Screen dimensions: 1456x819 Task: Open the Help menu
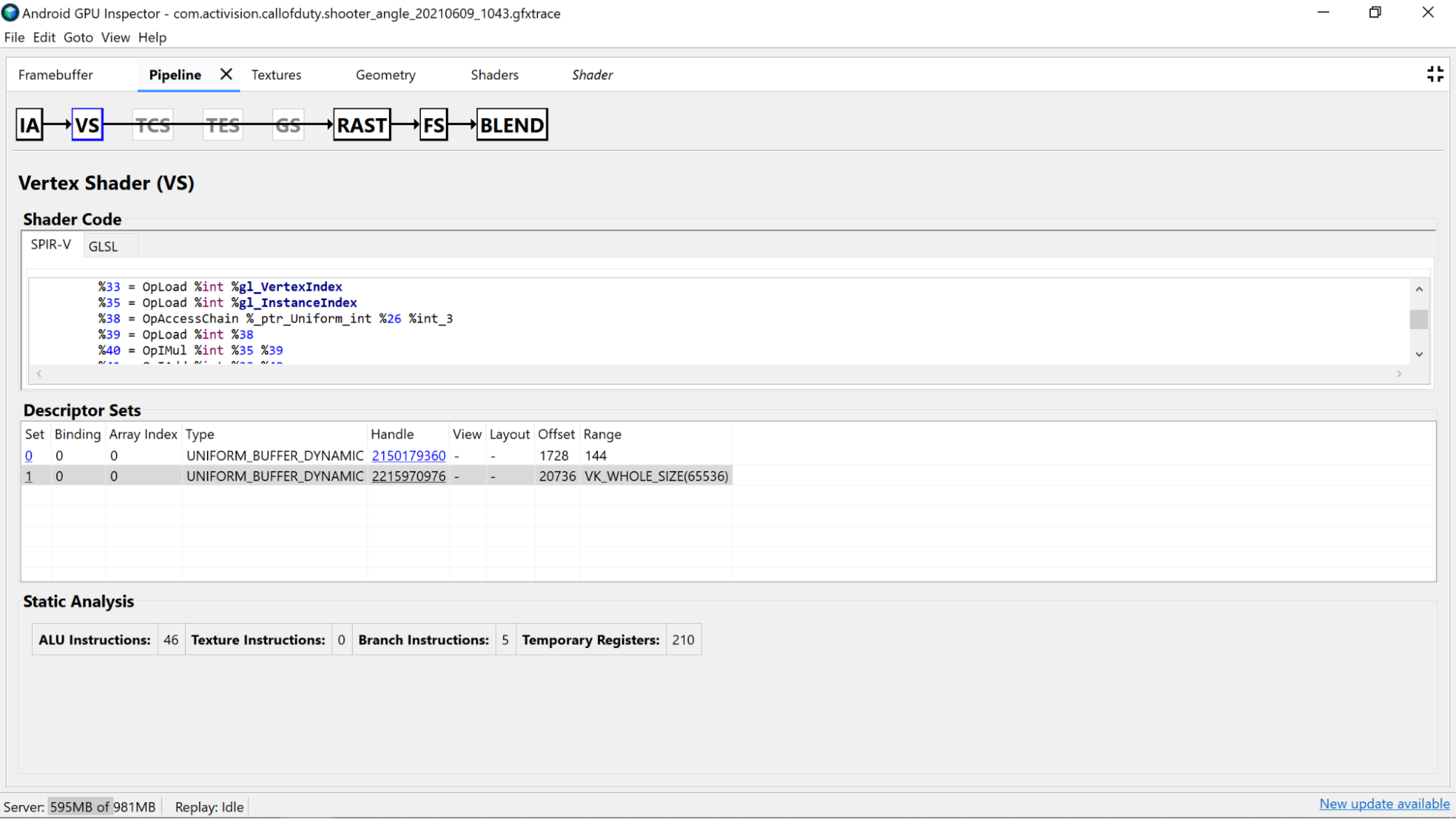click(152, 37)
